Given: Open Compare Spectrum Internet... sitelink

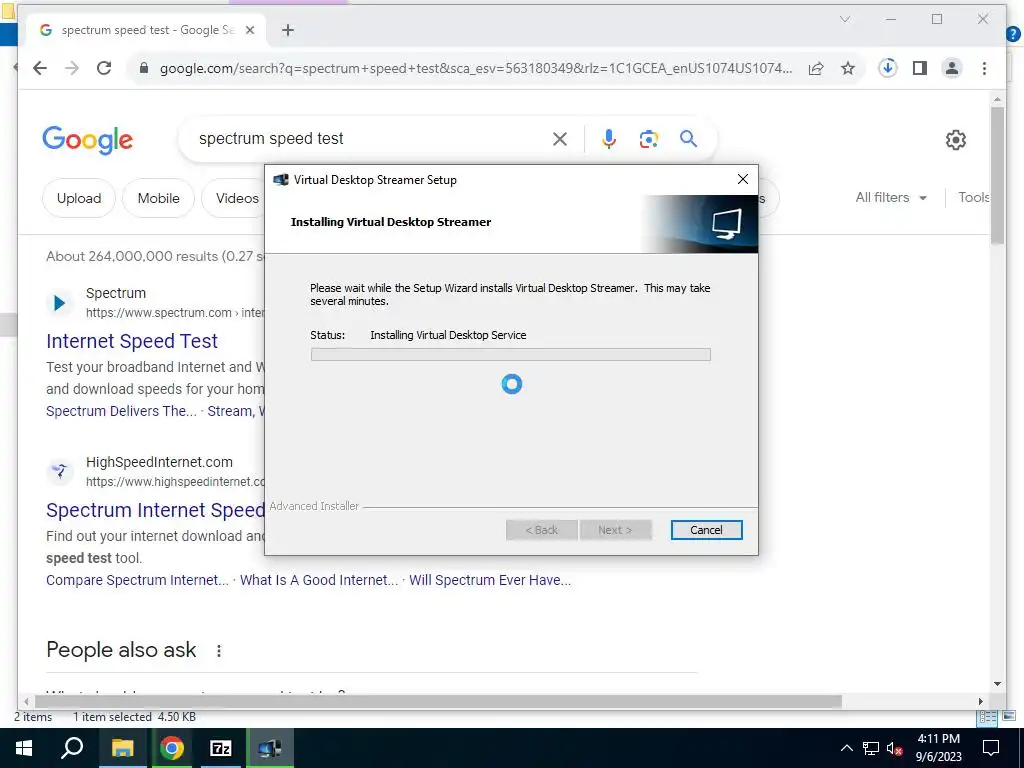Looking at the screenshot, I should [137, 580].
